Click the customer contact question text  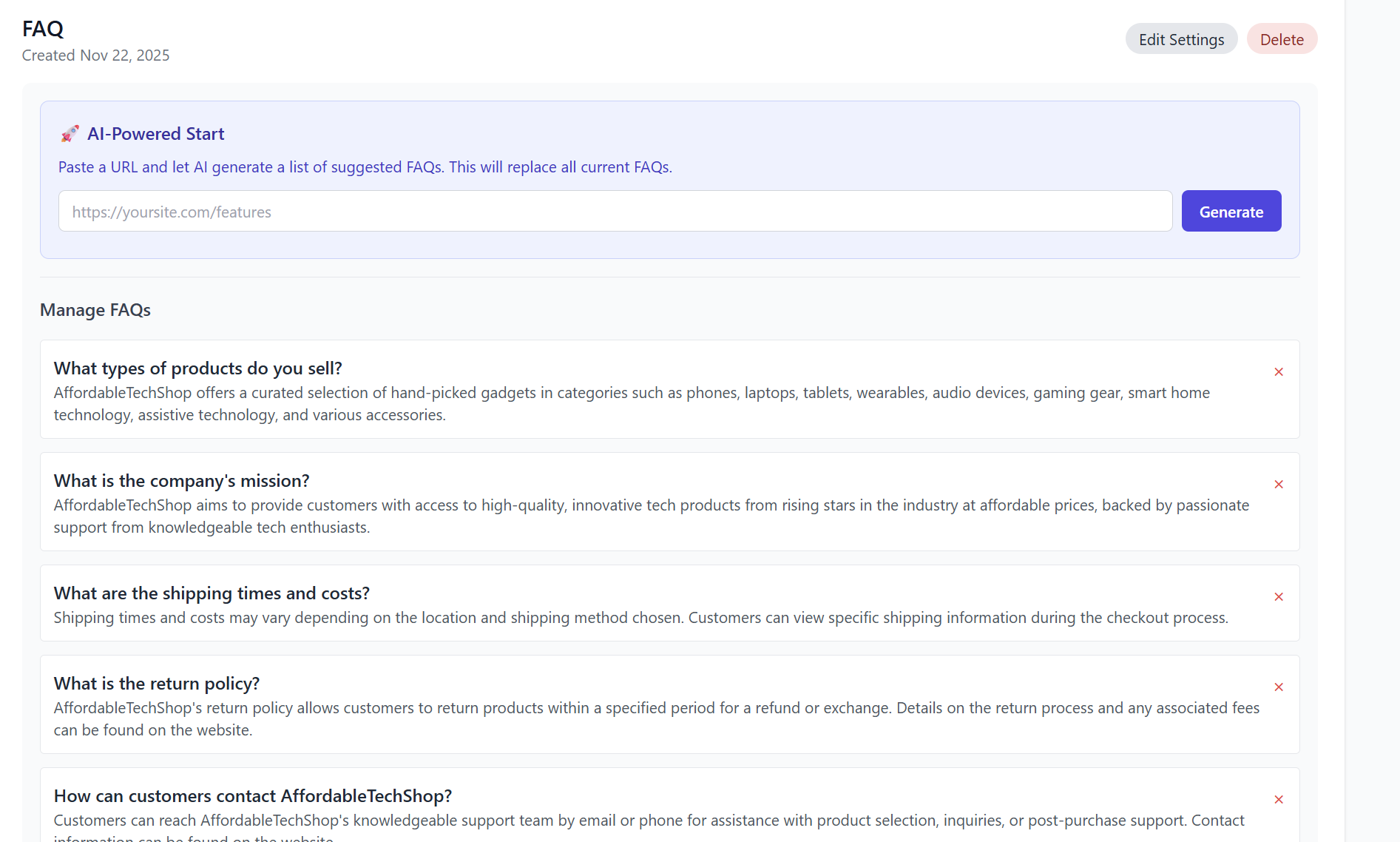click(x=252, y=795)
